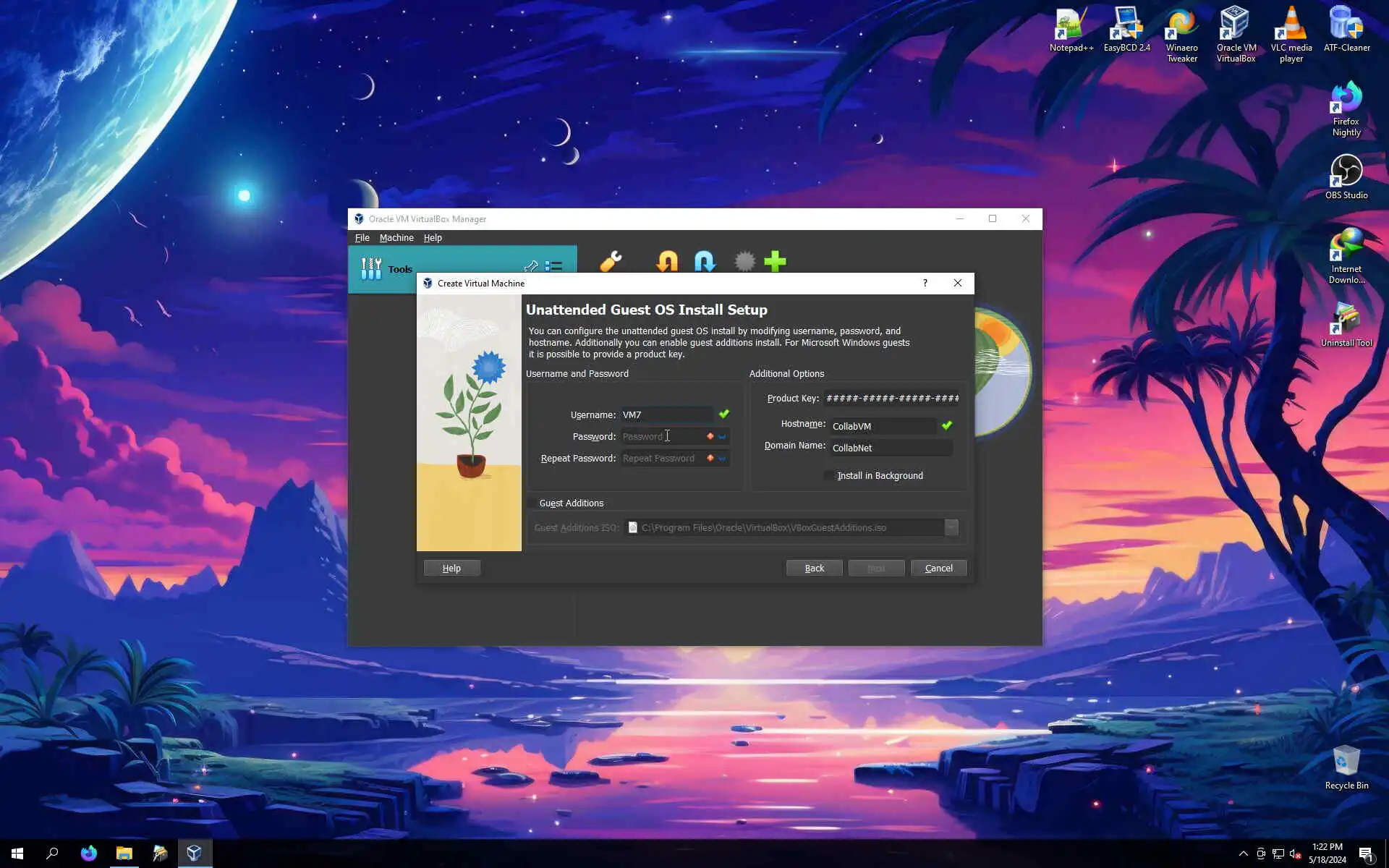1389x868 pixels.
Task: Click the Preferences wrench icon in toolbar
Action: [611, 261]
